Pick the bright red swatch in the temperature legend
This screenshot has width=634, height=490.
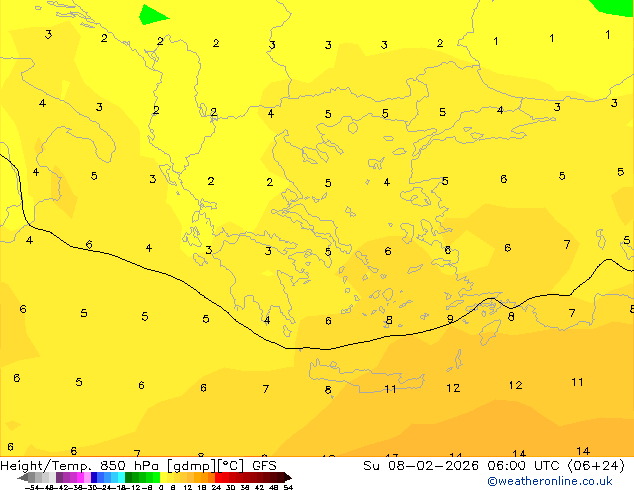point(218,477)
